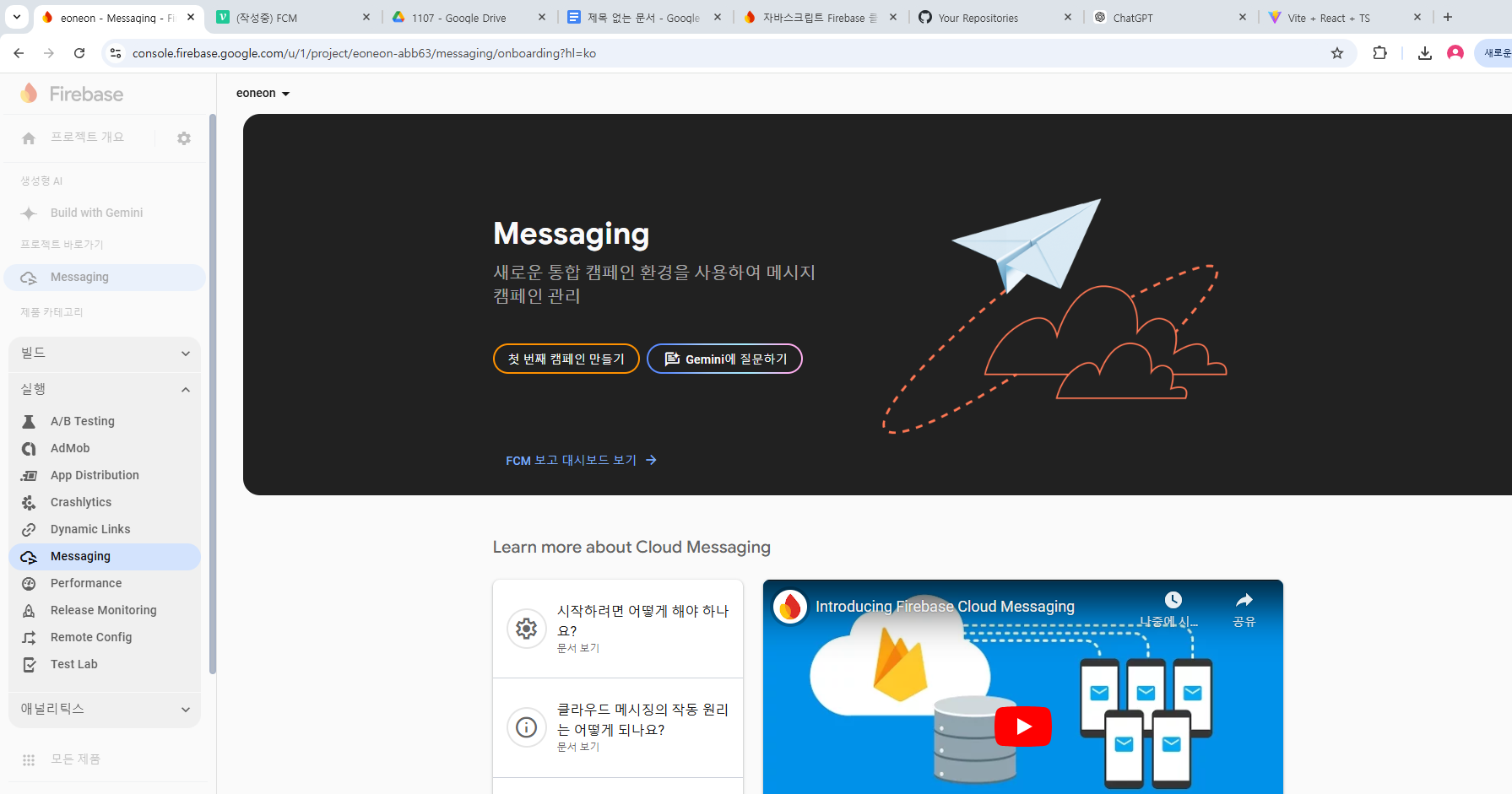This screenshot has height=794, width=1512.
Task: Click Gemini에 질문하기 button
Action: (x=724, y=359)
